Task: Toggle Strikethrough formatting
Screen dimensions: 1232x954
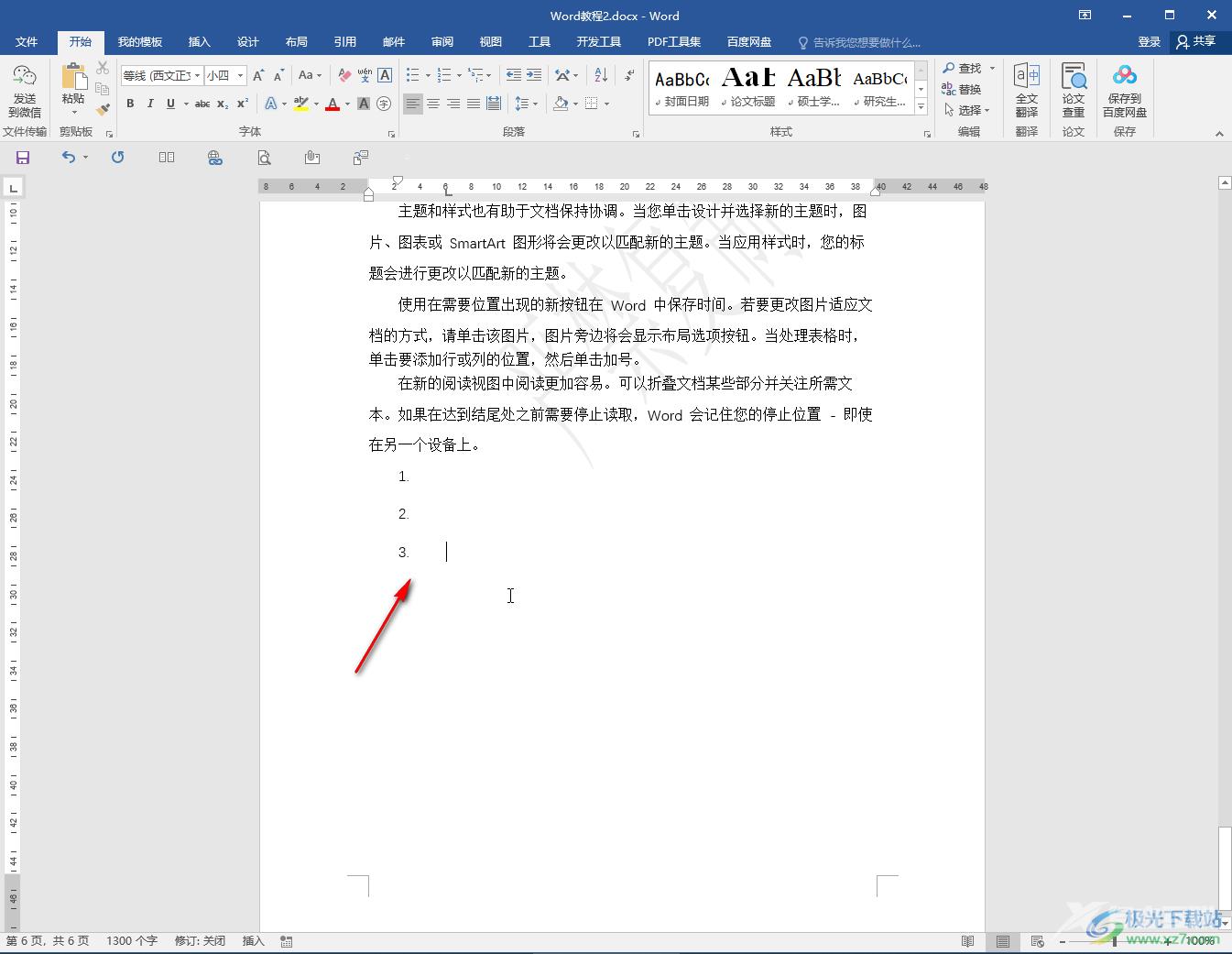Action: (202, 104)
